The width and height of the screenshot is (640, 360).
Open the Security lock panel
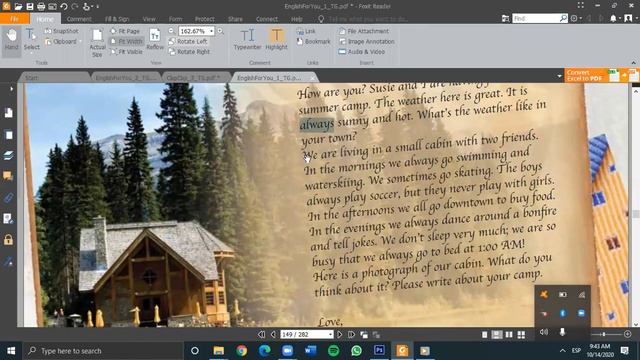coord(8,240)
